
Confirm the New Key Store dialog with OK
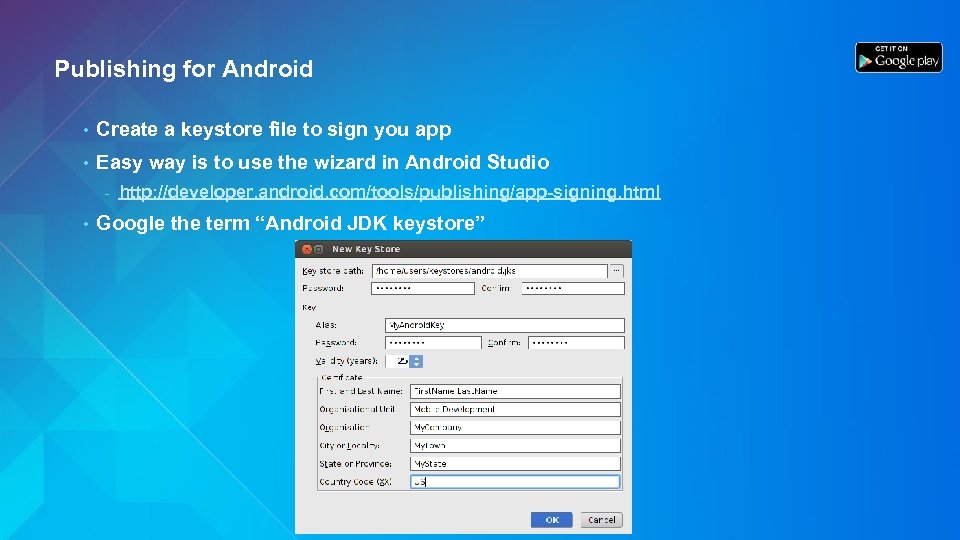point(552,520)
